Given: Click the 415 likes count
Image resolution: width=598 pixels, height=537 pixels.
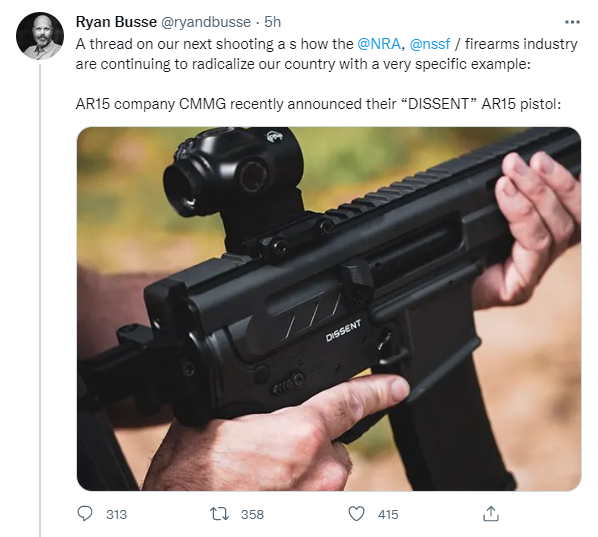Looking at the screenshot, I should click(388, 514).
